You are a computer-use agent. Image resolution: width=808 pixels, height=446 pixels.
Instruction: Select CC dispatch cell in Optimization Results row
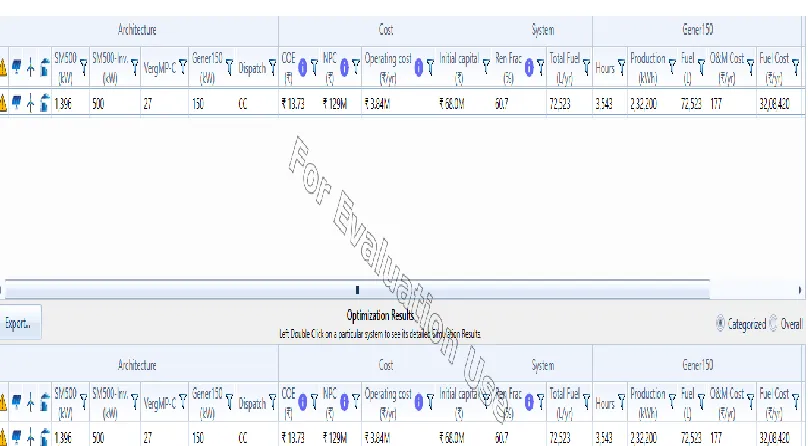pyautogui.click(x=243, y=438)
